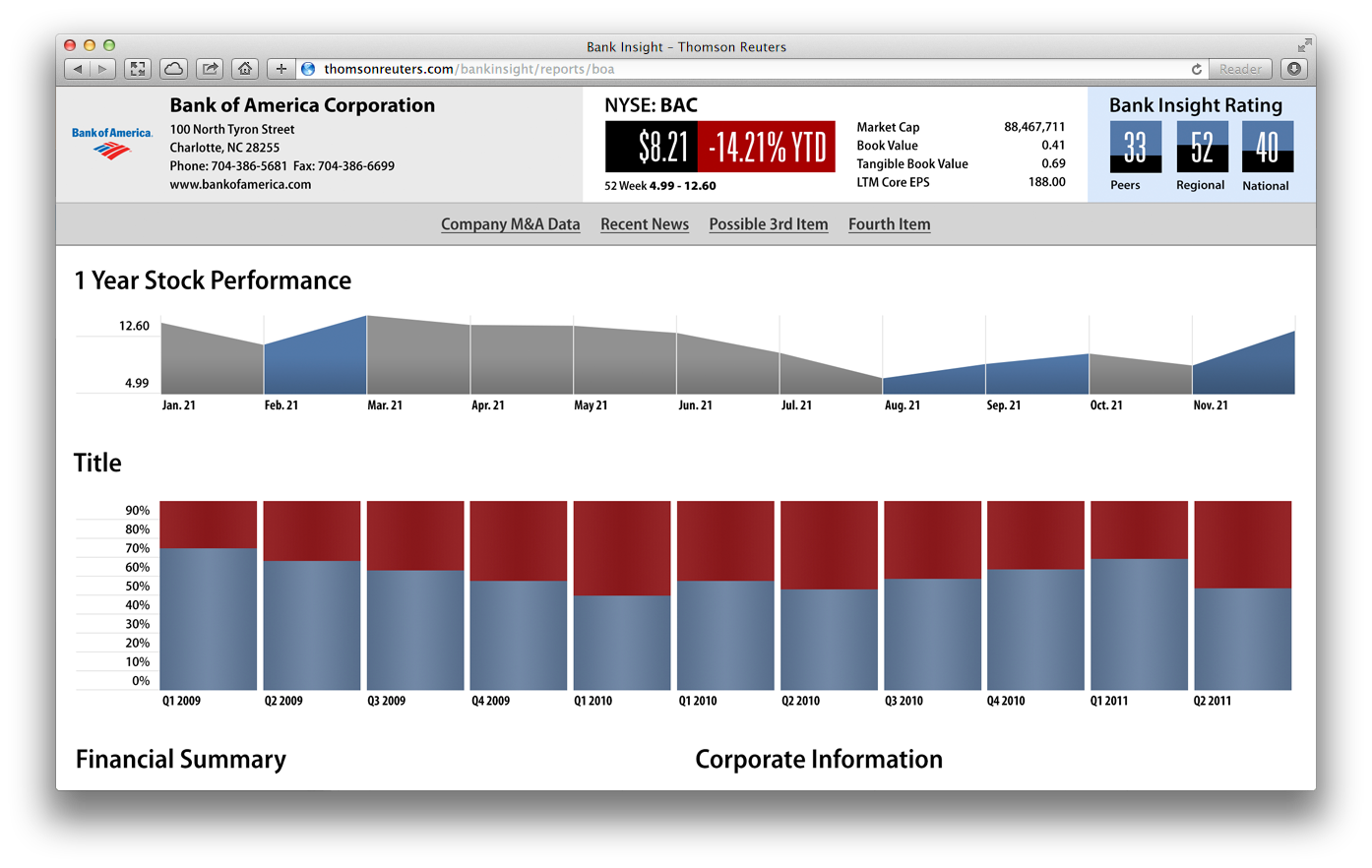This screenshot has width=1372, height=868.
Task: Click the Q1 2011 bar in Title chart
Action: [x=1139, y=595]
